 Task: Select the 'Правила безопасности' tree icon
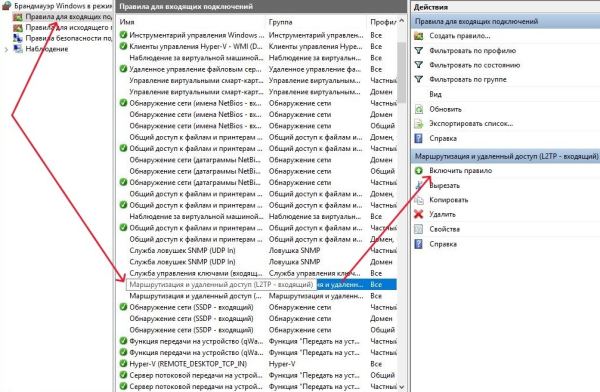tap(18, 38)
